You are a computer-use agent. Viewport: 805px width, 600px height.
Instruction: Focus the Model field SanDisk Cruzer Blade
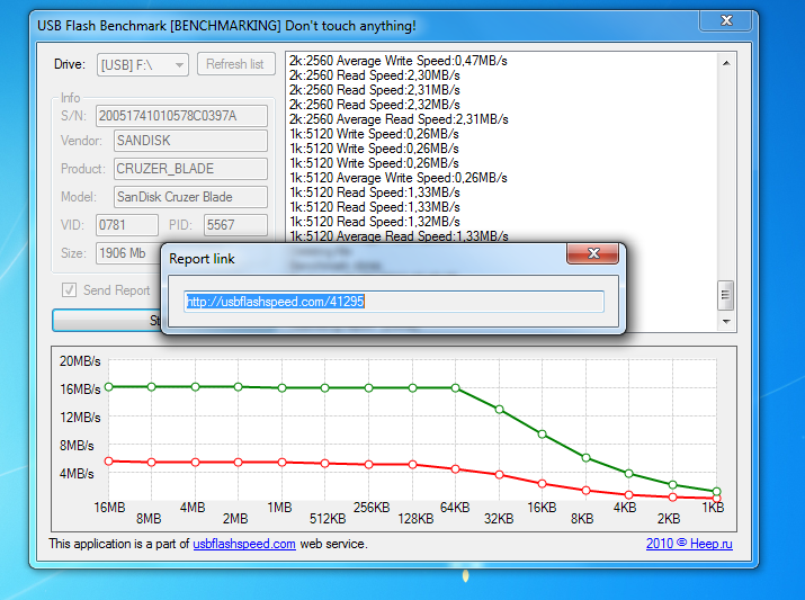pos(189,197)
